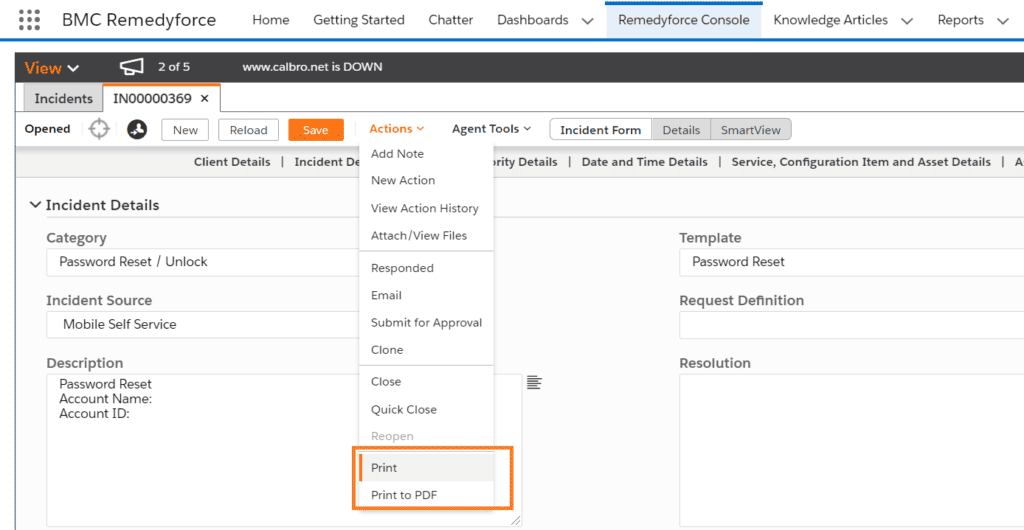Open the Description text editor icon
The width and height of the screenshot is (1024, 530).
[534, 382]
